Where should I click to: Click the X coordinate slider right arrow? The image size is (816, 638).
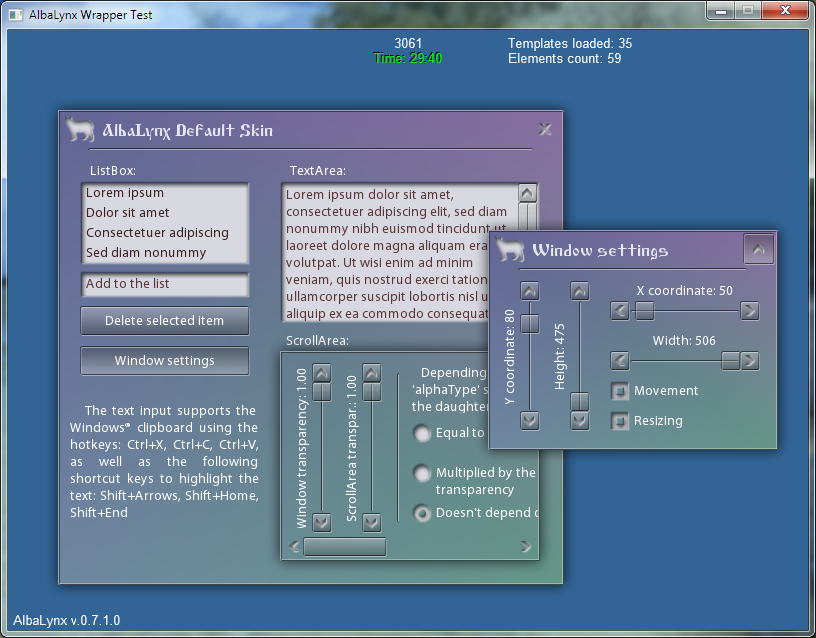[750, 311]
